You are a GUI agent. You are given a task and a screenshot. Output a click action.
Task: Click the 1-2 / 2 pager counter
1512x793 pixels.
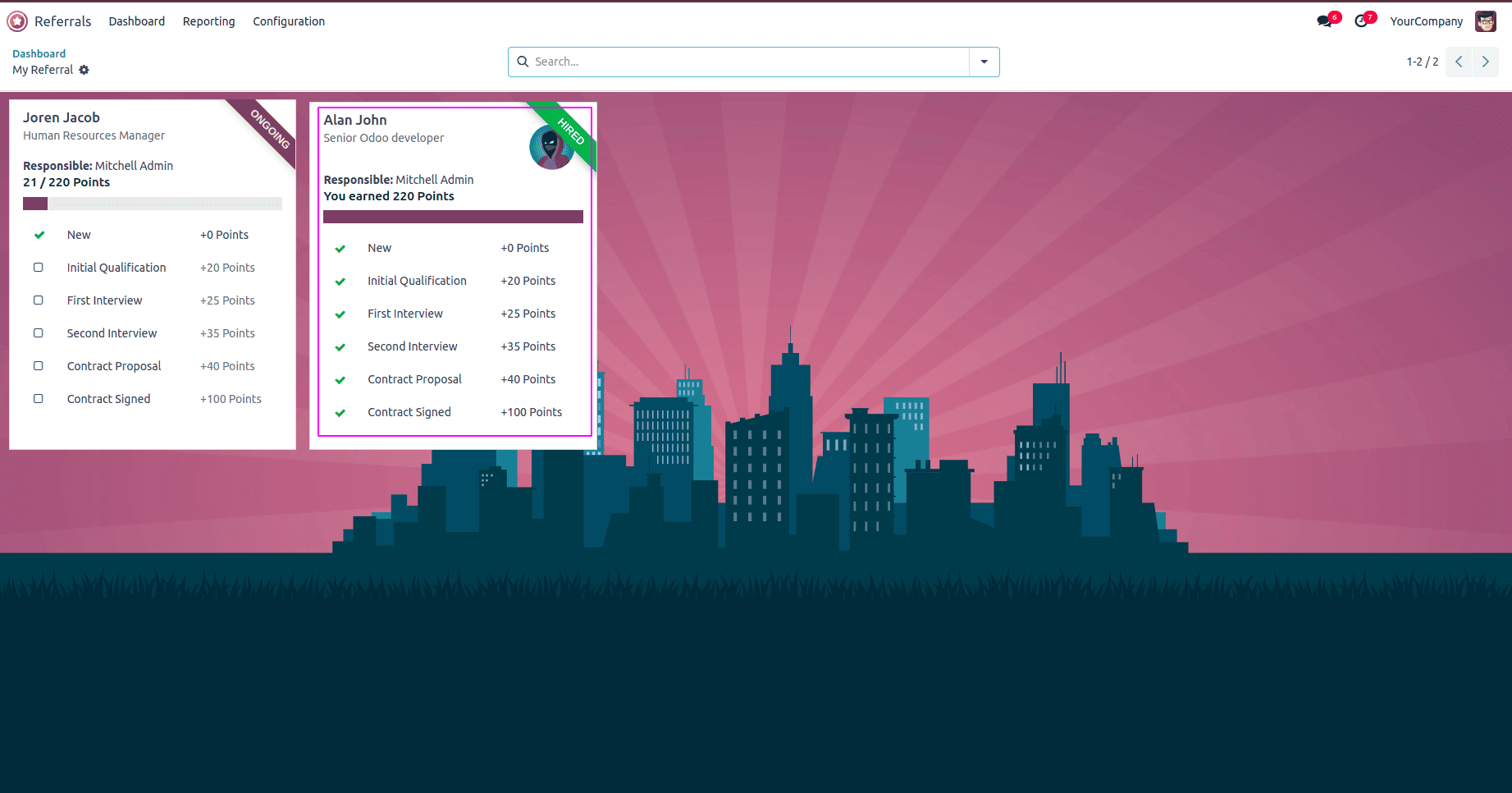pyautogui.click(x=1423, y=62)
